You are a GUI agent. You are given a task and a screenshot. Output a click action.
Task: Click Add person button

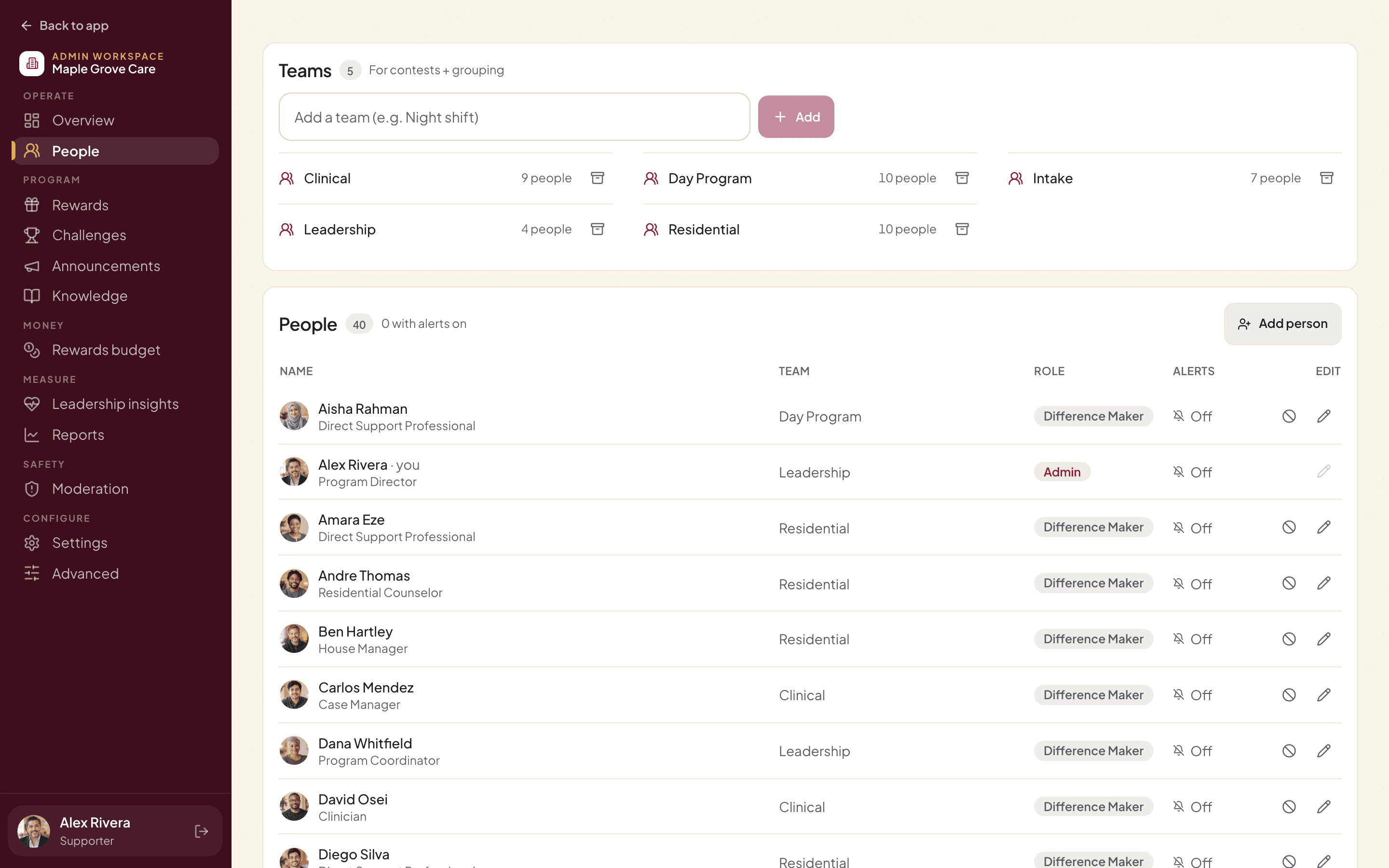tap(1282, 324)
